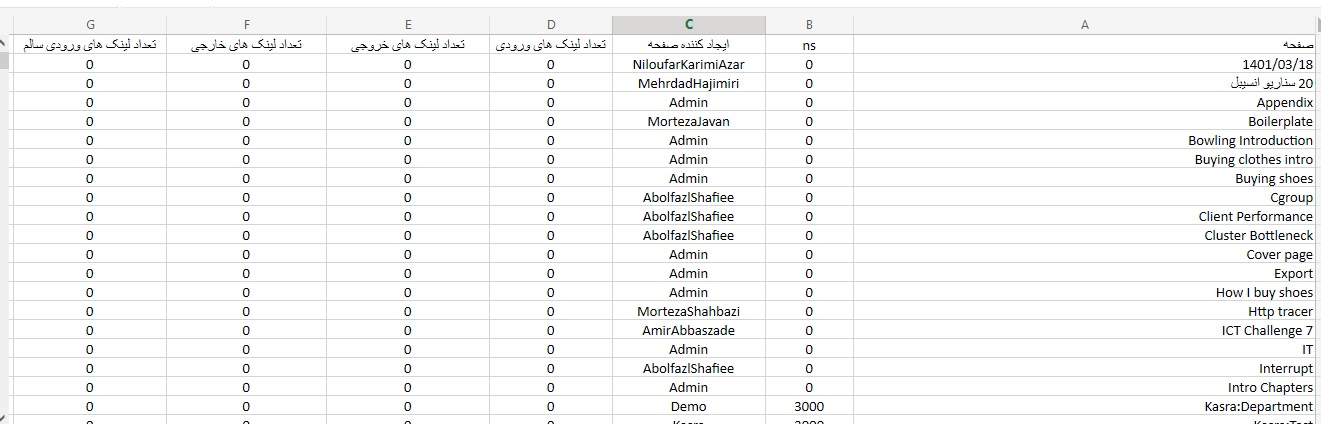Select column C header
The height and width of the screenshot is (424, 1321).
coord(688,25)
